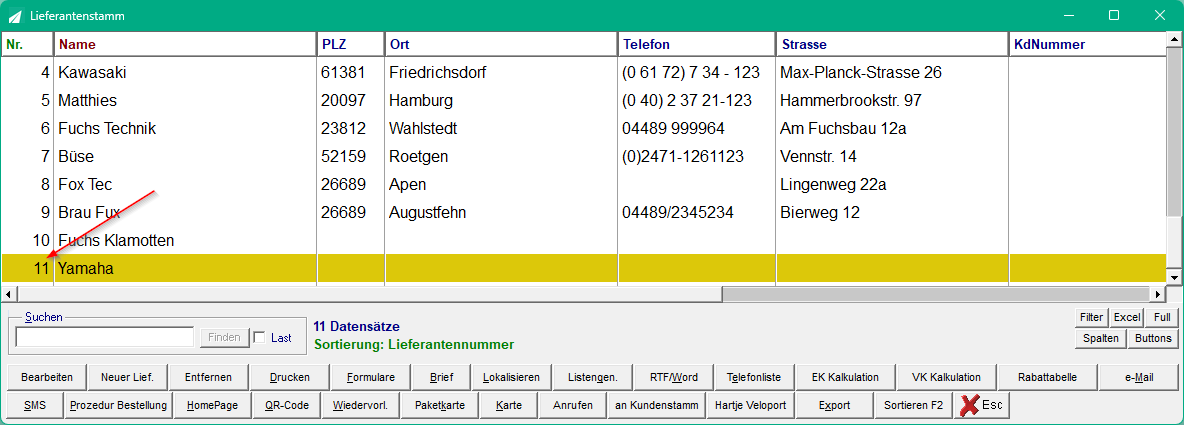1184x425 pixels.
Task: Select the Fuchs Klamotten row
Action: click(x=584, y=241)
